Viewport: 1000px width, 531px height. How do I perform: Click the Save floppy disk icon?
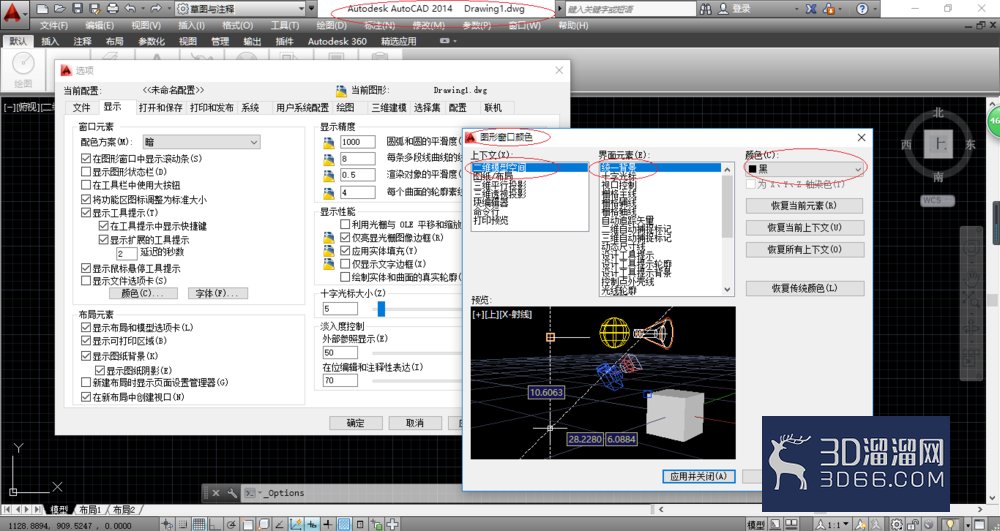pos(77,9)
